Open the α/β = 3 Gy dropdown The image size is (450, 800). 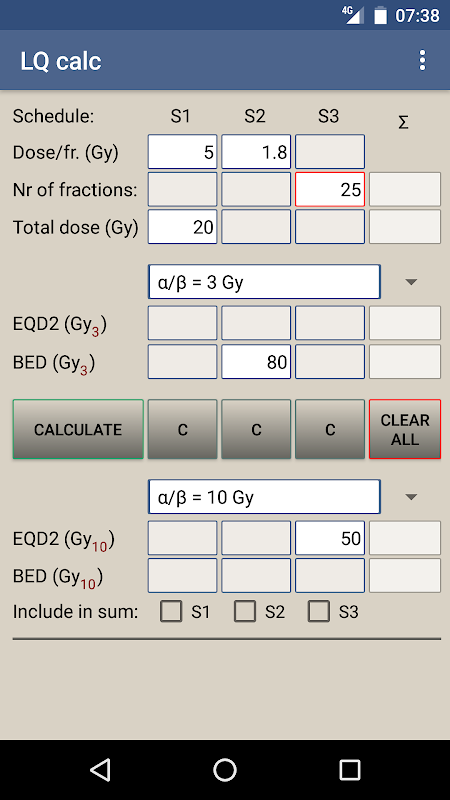tap(264, 282)
